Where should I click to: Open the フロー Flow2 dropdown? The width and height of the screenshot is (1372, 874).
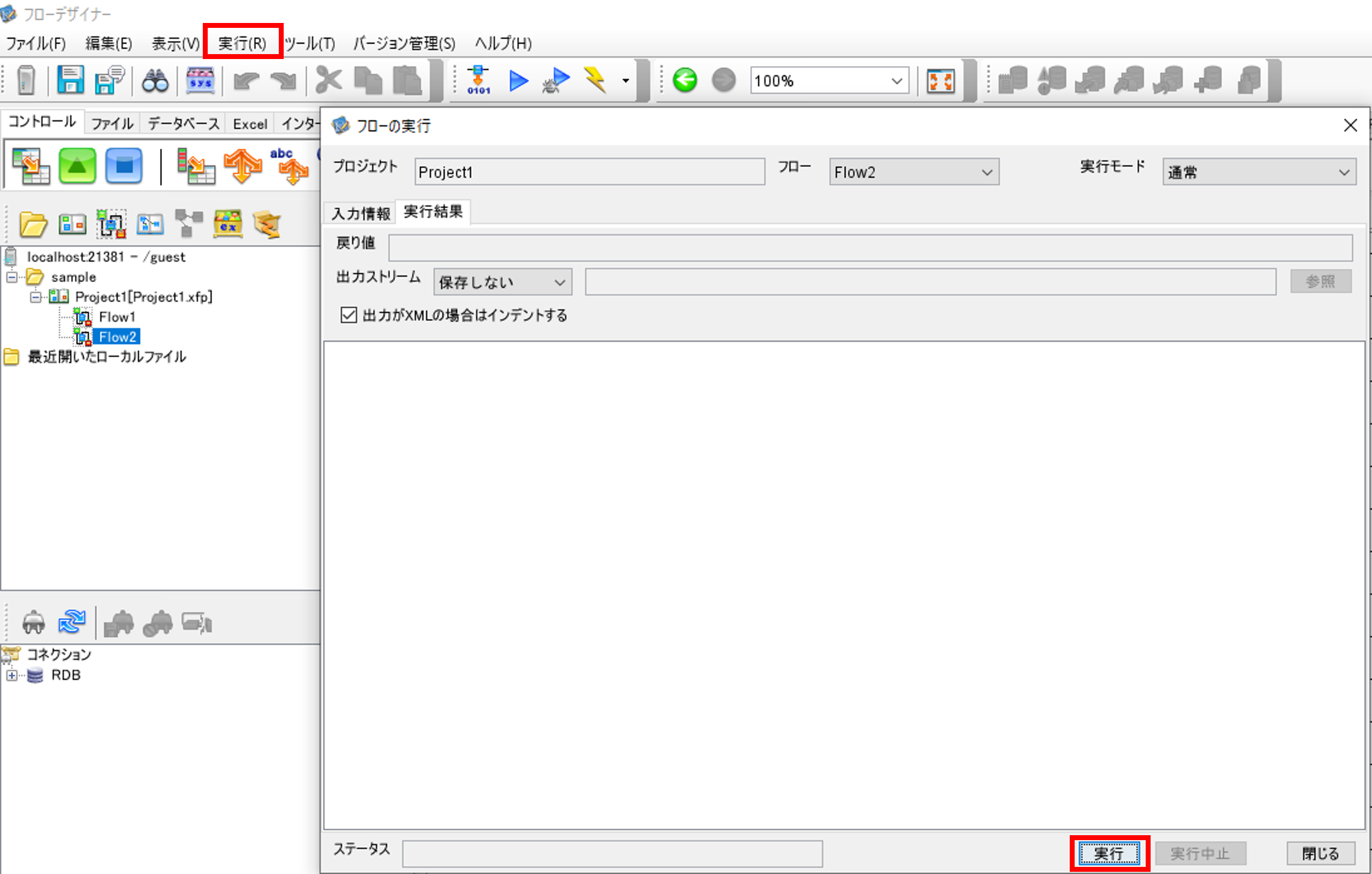[x=913, y=172]
